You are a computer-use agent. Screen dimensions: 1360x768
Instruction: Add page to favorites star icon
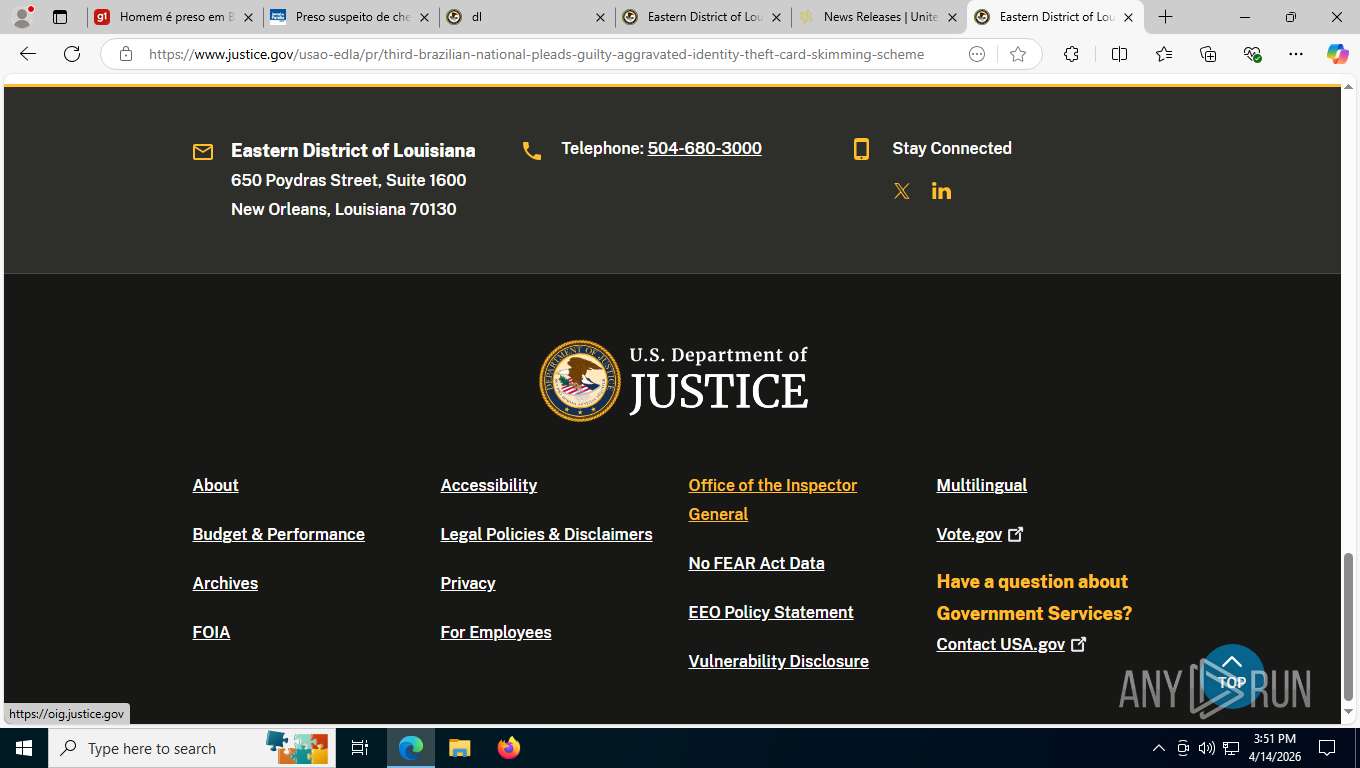1018,54
